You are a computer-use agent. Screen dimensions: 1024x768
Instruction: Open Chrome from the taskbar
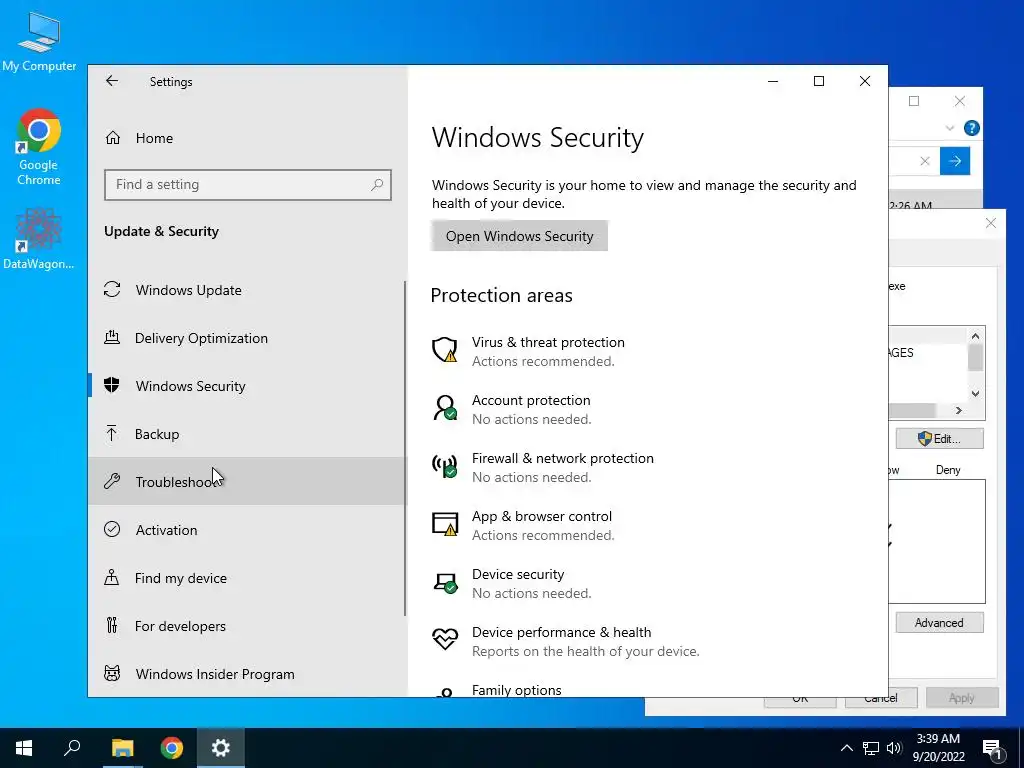pyautogui.click(x=172, y=748)
